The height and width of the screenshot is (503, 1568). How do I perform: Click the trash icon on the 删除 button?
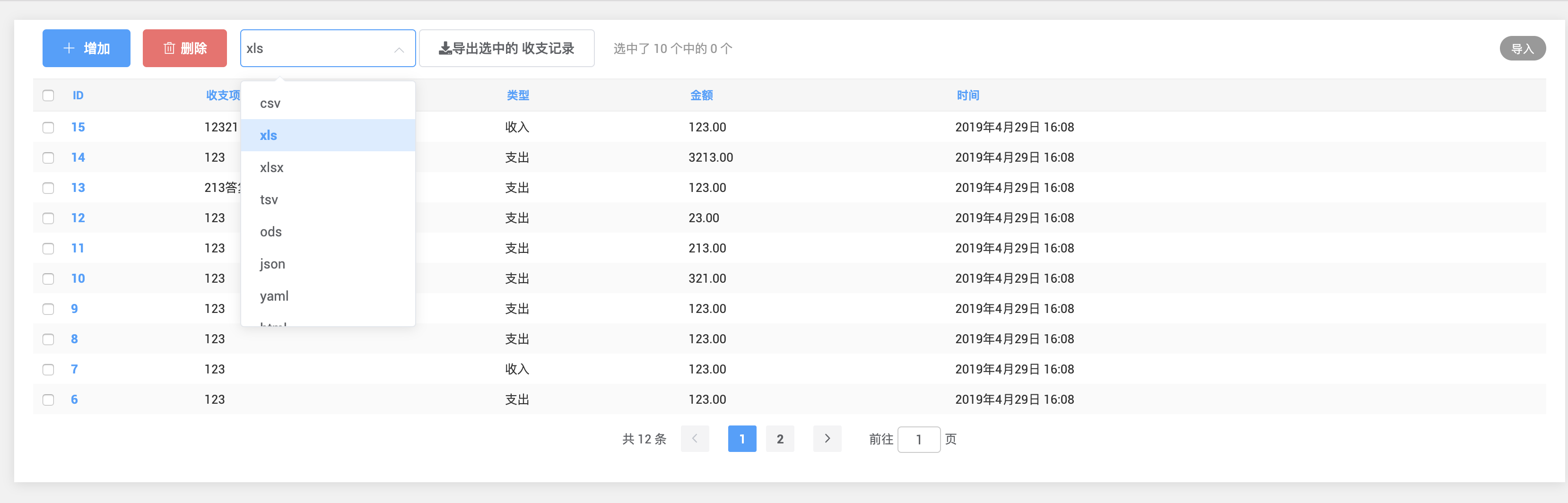tap(169, 48)
